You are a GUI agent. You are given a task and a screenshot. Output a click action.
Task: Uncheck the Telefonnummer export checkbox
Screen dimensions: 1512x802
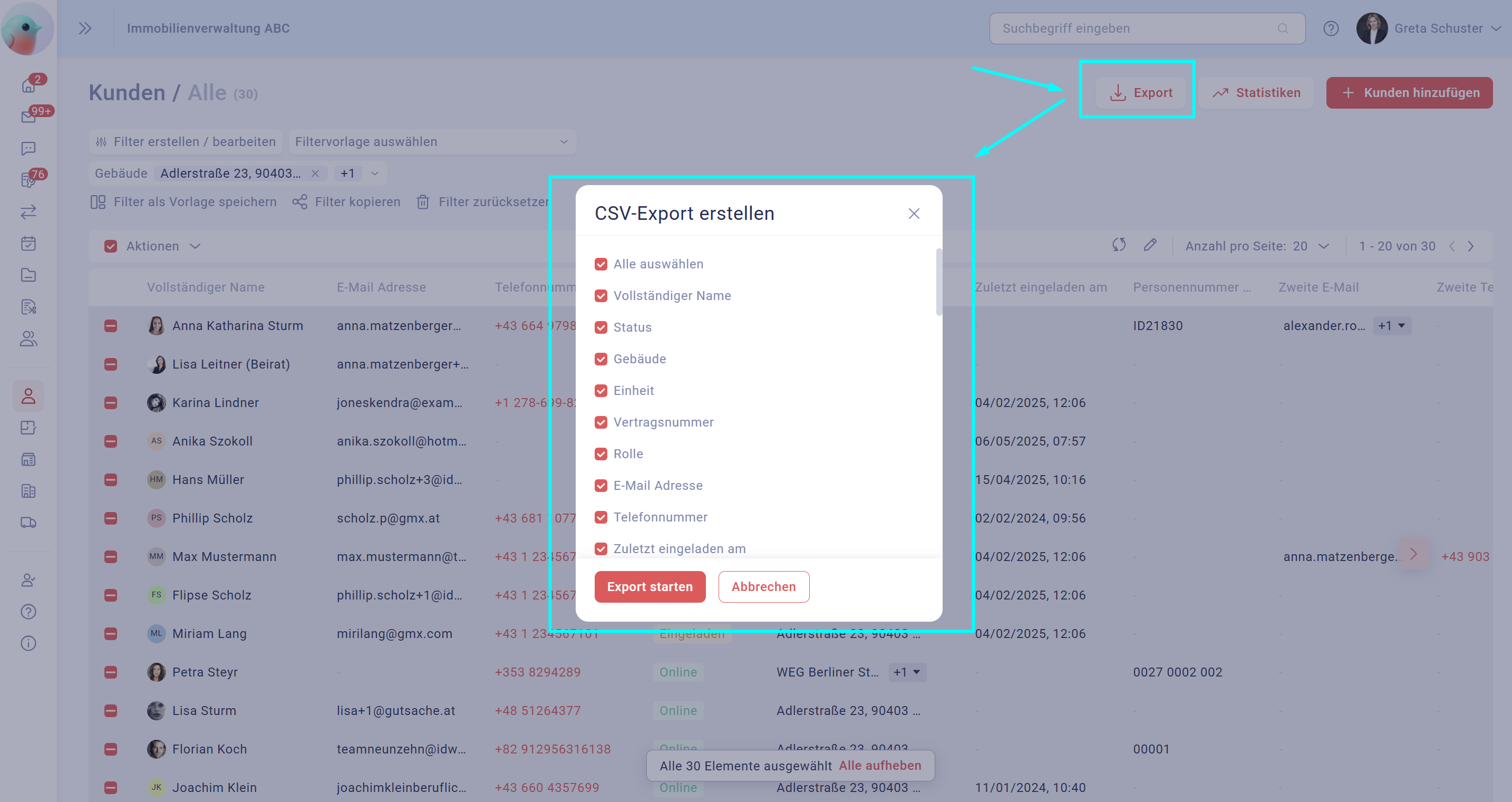point(600,518)
